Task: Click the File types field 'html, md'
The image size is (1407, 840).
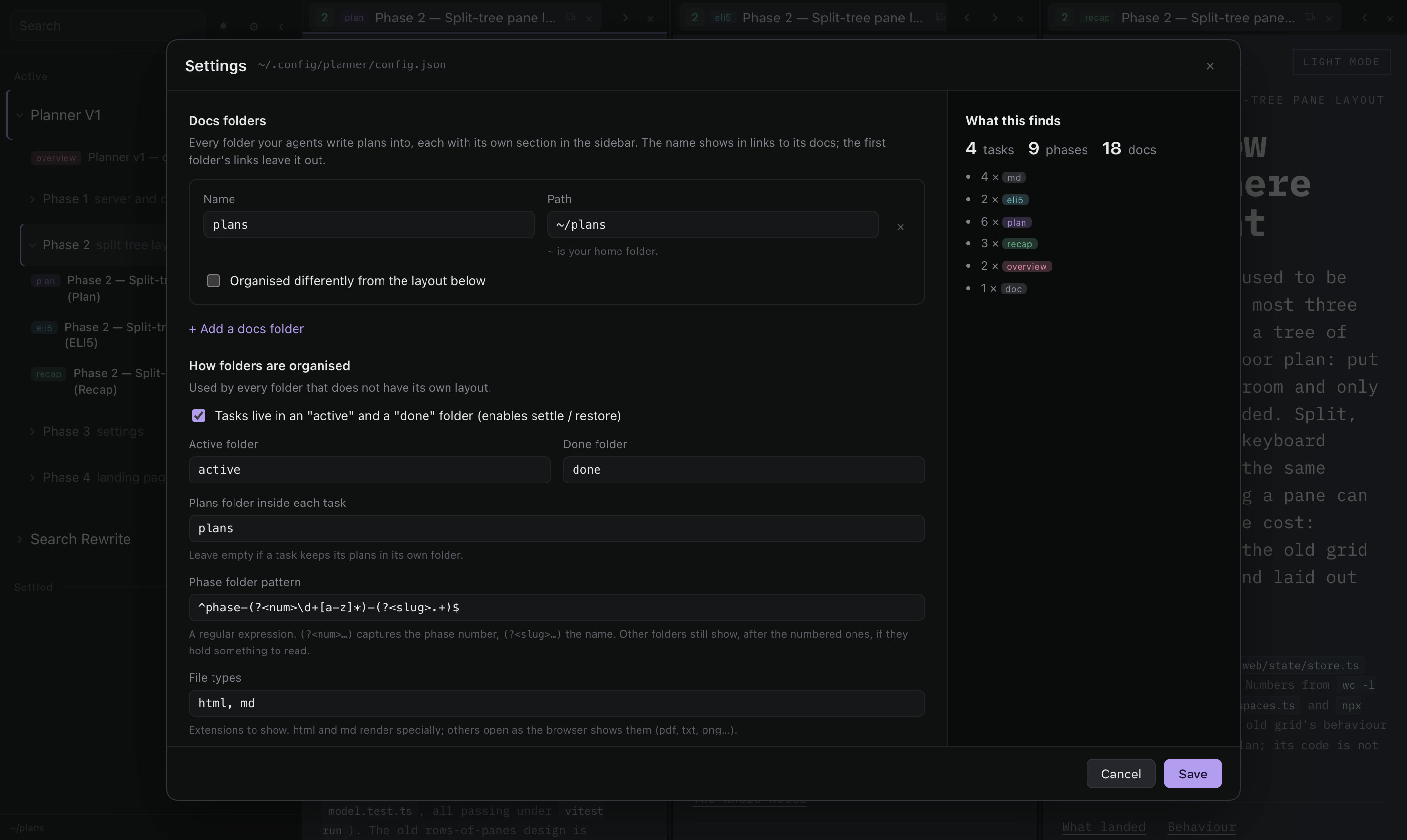Action: click(556, 703)
